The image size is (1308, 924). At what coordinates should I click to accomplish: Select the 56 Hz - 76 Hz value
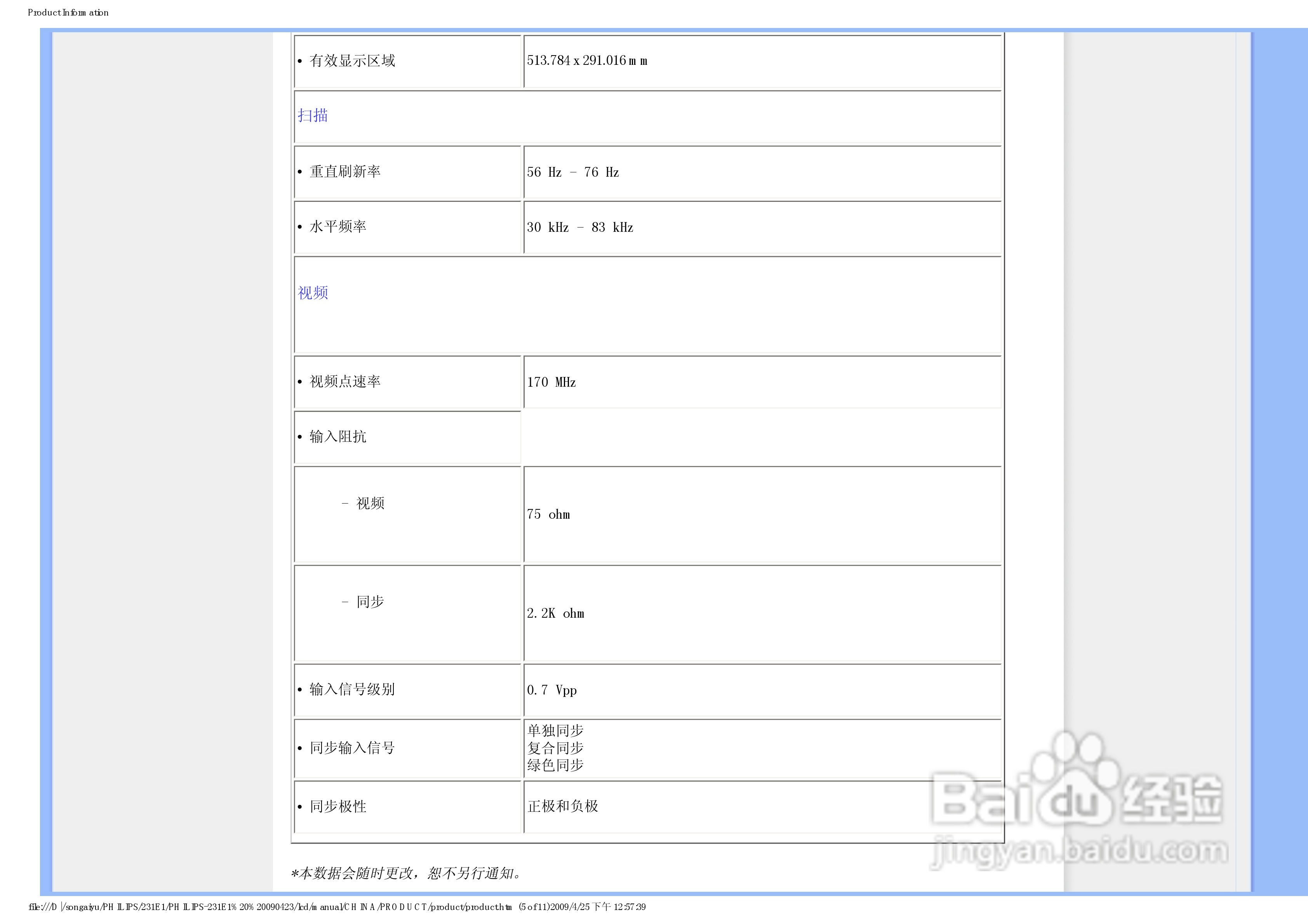tap(572, 172)
